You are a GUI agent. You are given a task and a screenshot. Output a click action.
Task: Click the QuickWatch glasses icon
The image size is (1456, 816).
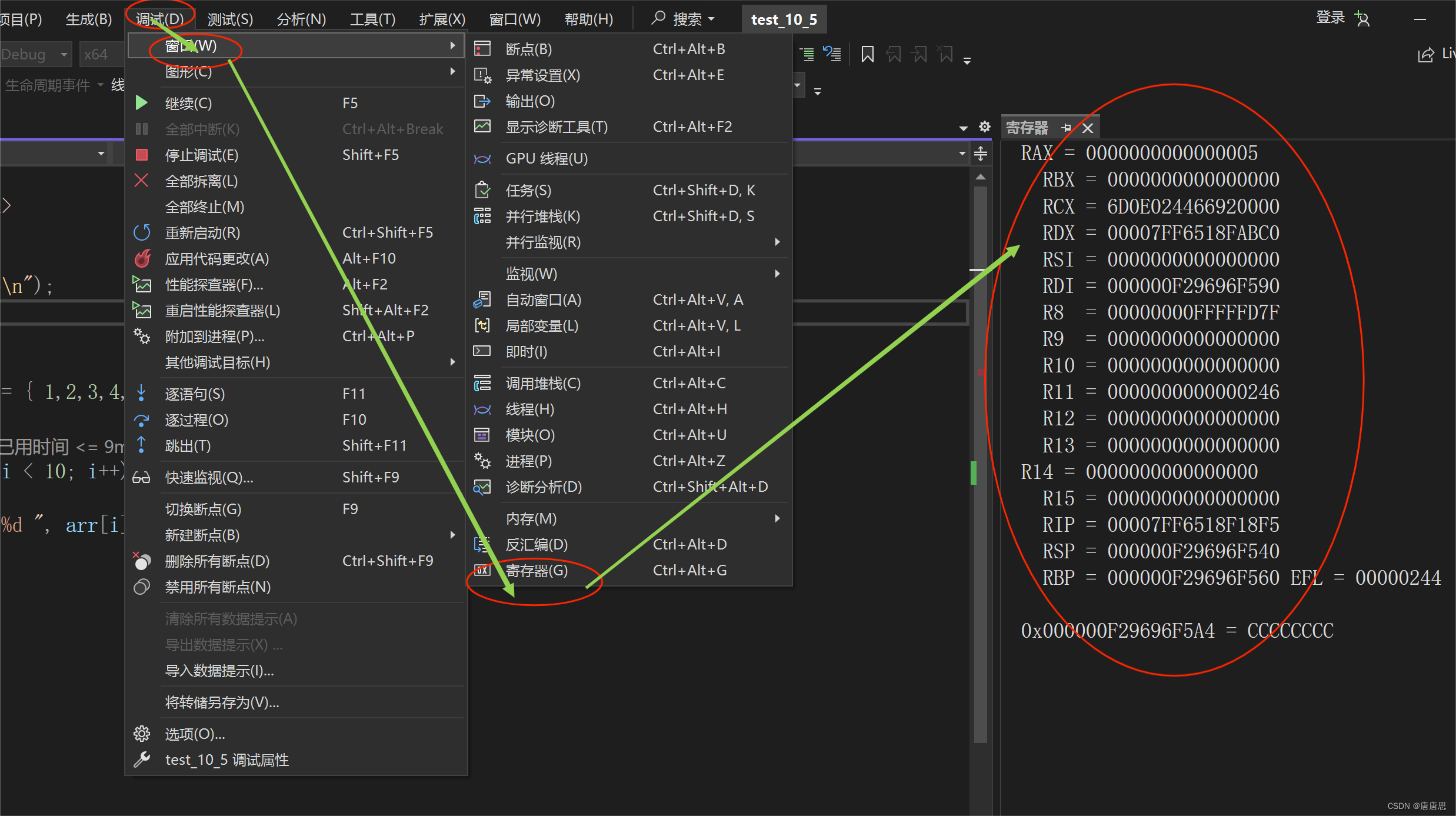point(141,477)
